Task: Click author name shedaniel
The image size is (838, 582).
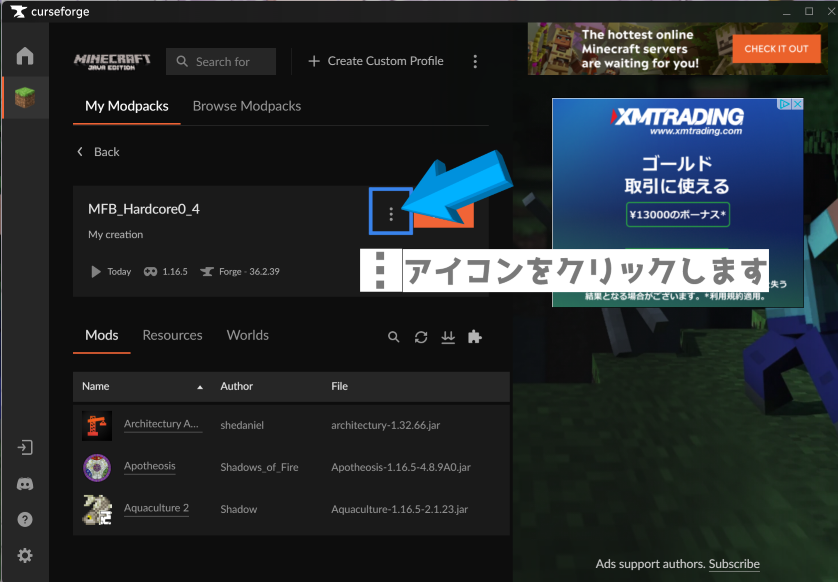Action: (x=242, y=425)
